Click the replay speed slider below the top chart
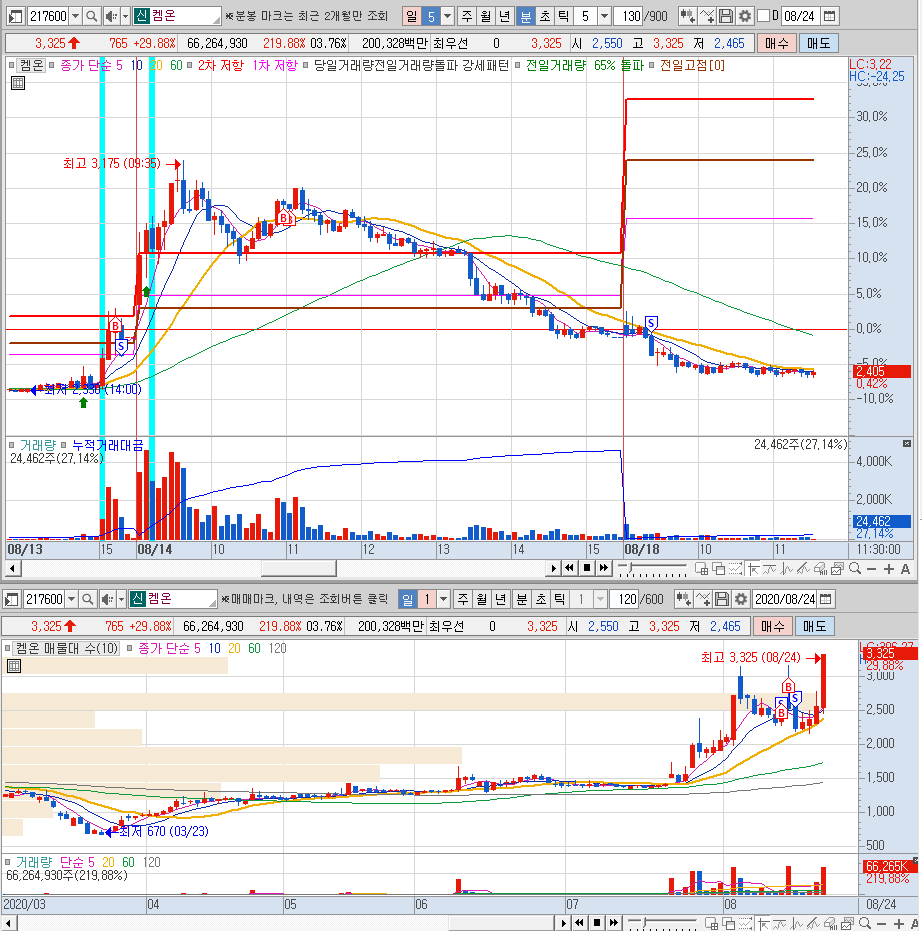The image size is (922, 931). tap(652, 569)
